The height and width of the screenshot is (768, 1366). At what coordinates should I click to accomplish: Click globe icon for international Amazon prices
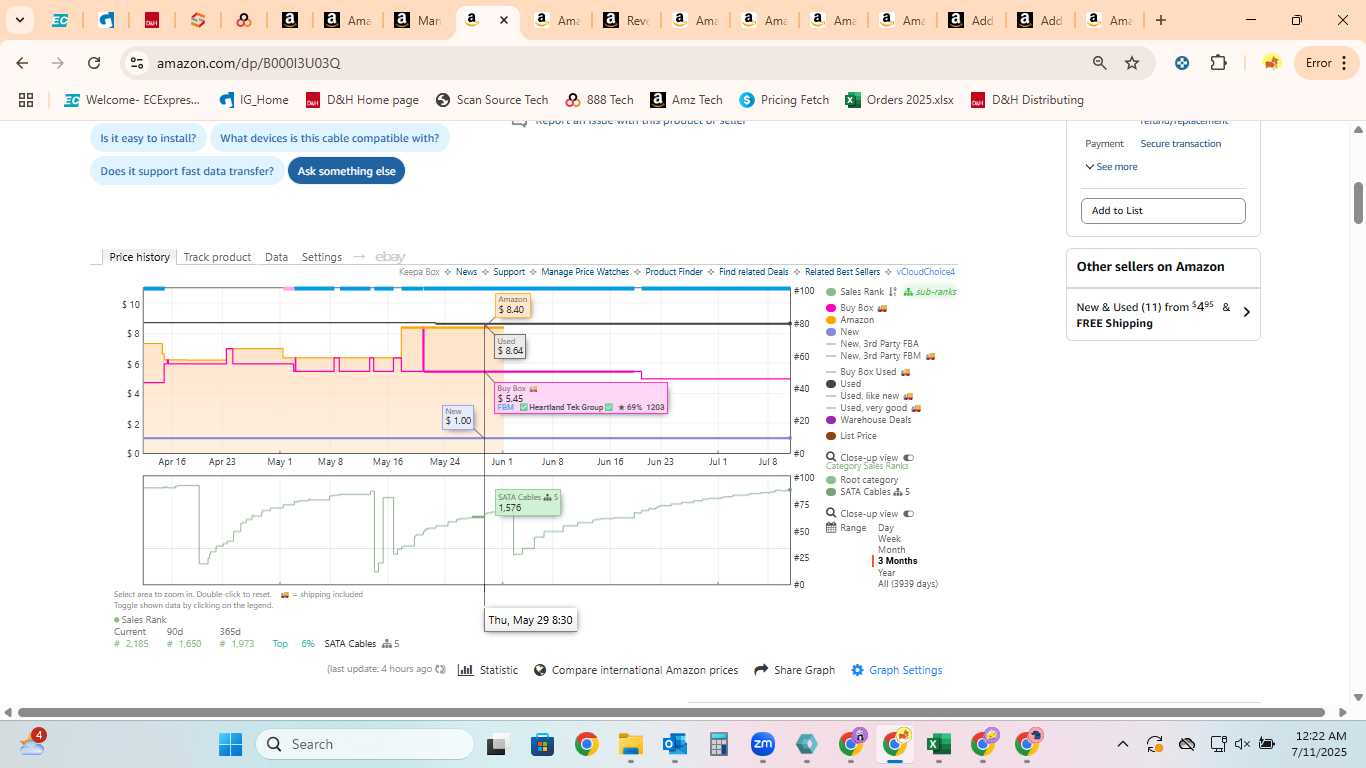(540, 670)
